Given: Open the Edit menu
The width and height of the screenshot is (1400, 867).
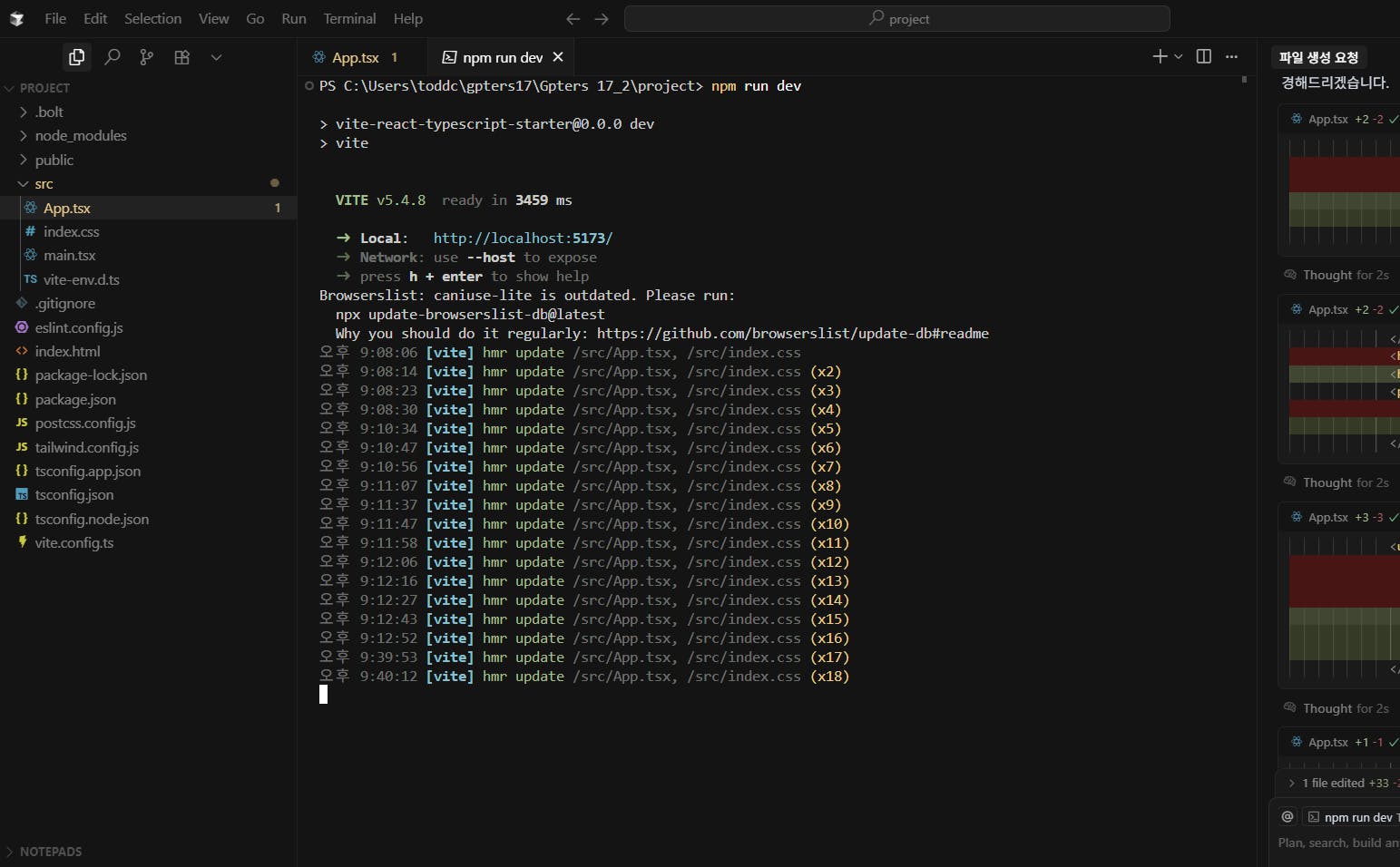Looking at the screenshot, I should (95, 18).
